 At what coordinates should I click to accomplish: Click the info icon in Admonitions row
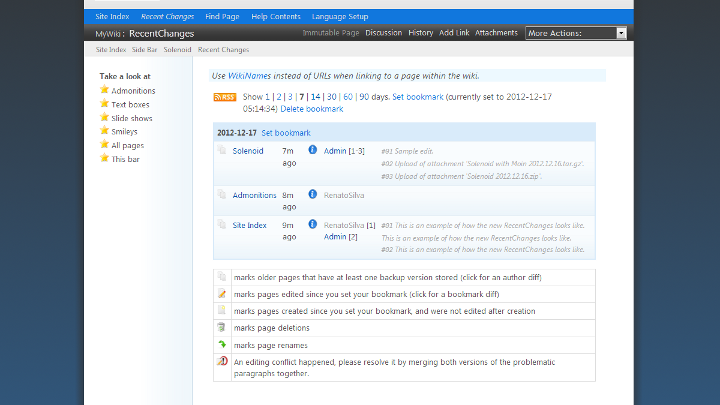coord(312,195)
